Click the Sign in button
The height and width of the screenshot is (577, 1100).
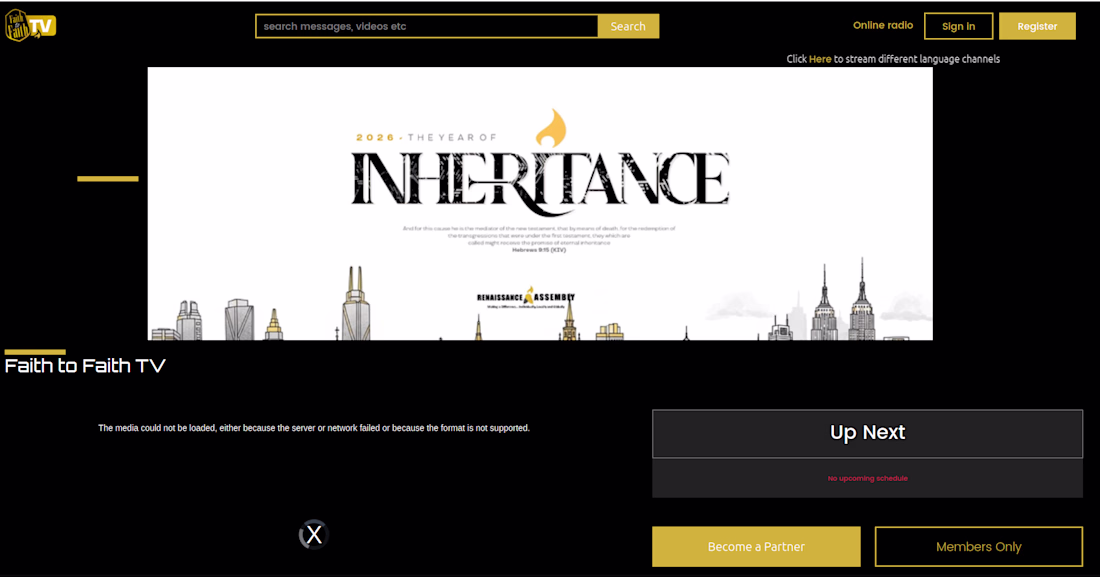click(958, 26)
